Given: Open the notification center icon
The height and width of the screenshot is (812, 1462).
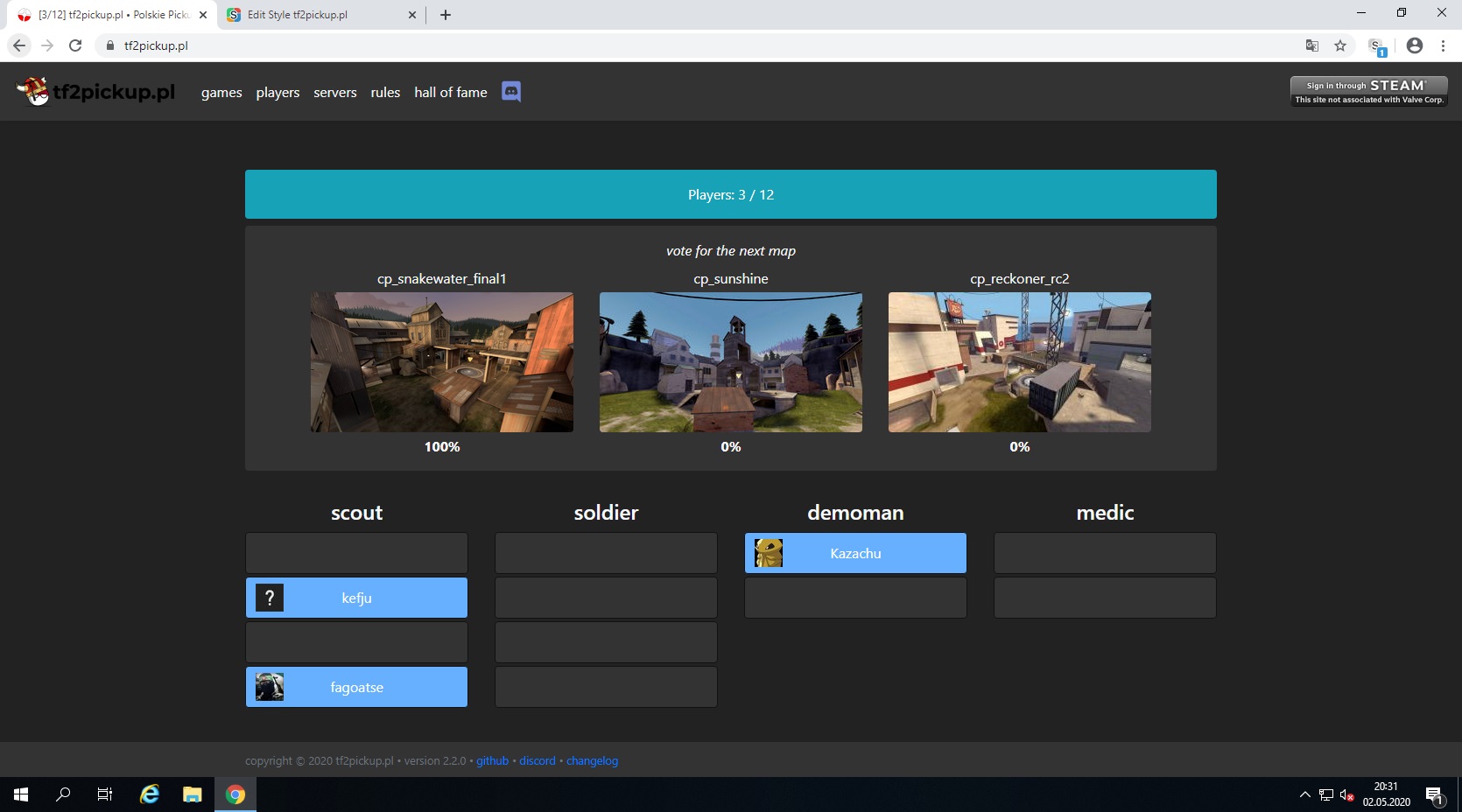Looking at the screenshot, I should coord(1434,795).
